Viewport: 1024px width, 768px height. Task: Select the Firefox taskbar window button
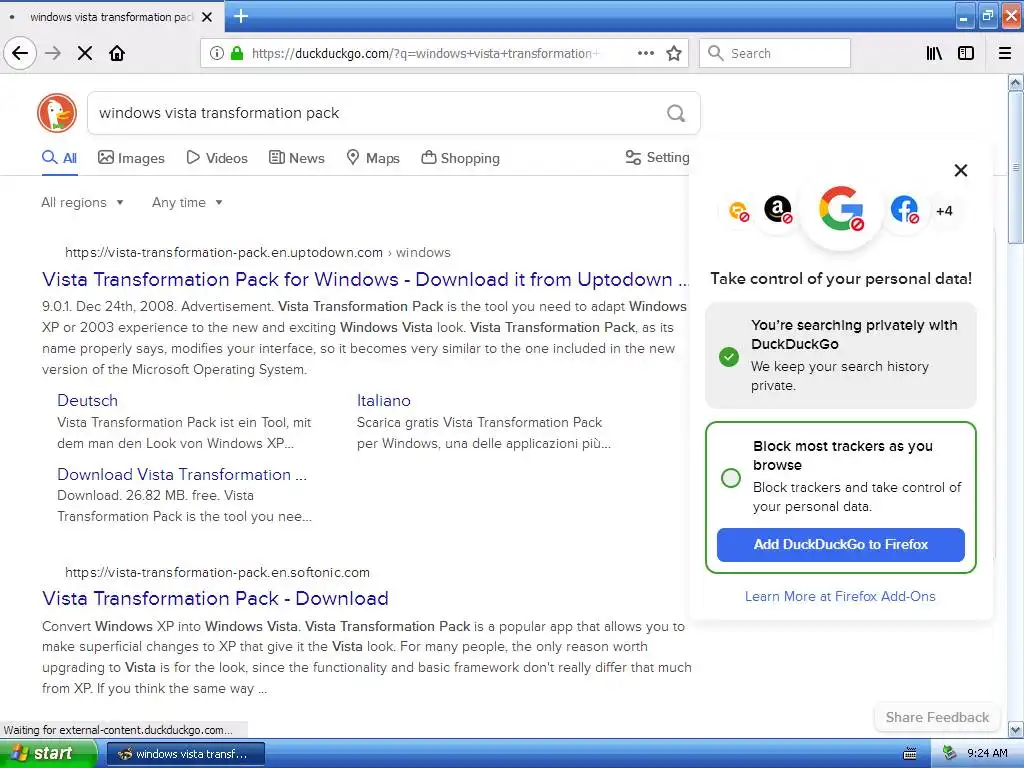point(185,754)
